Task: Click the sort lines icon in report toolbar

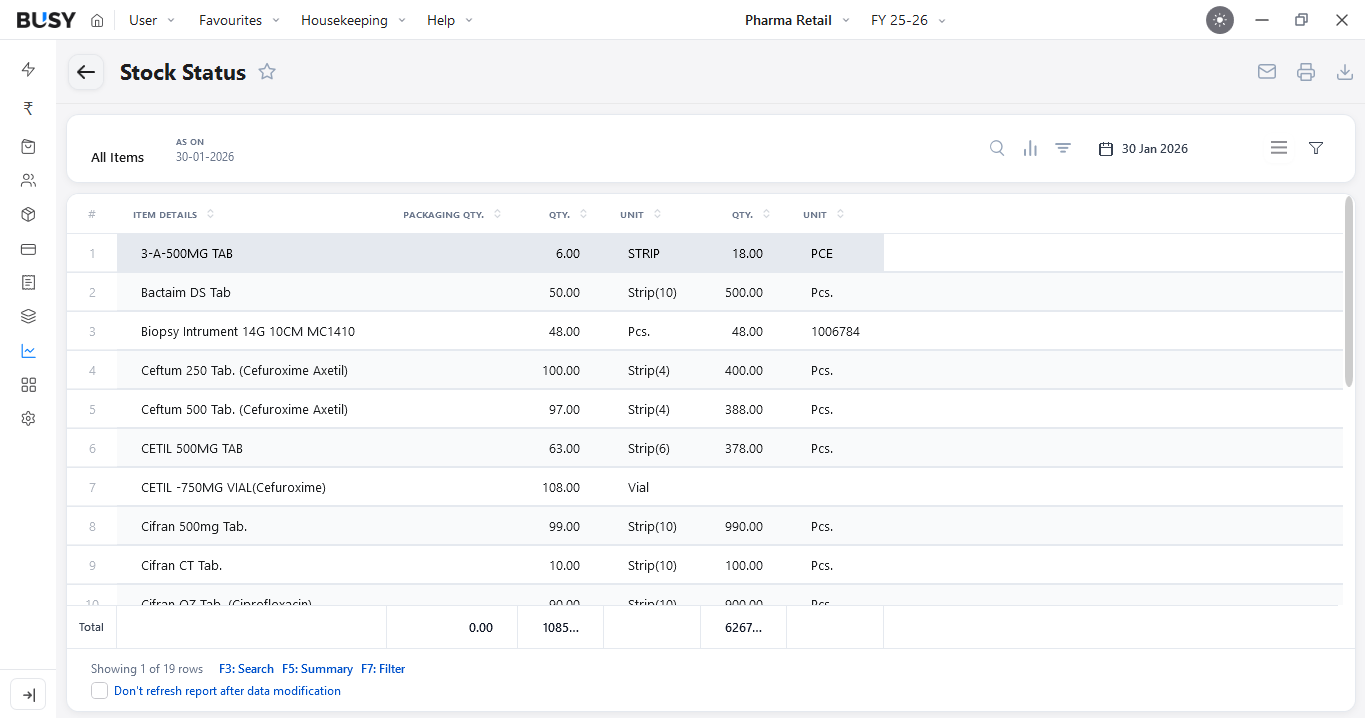Action: pyautogui.click(x=1063, y=148)
